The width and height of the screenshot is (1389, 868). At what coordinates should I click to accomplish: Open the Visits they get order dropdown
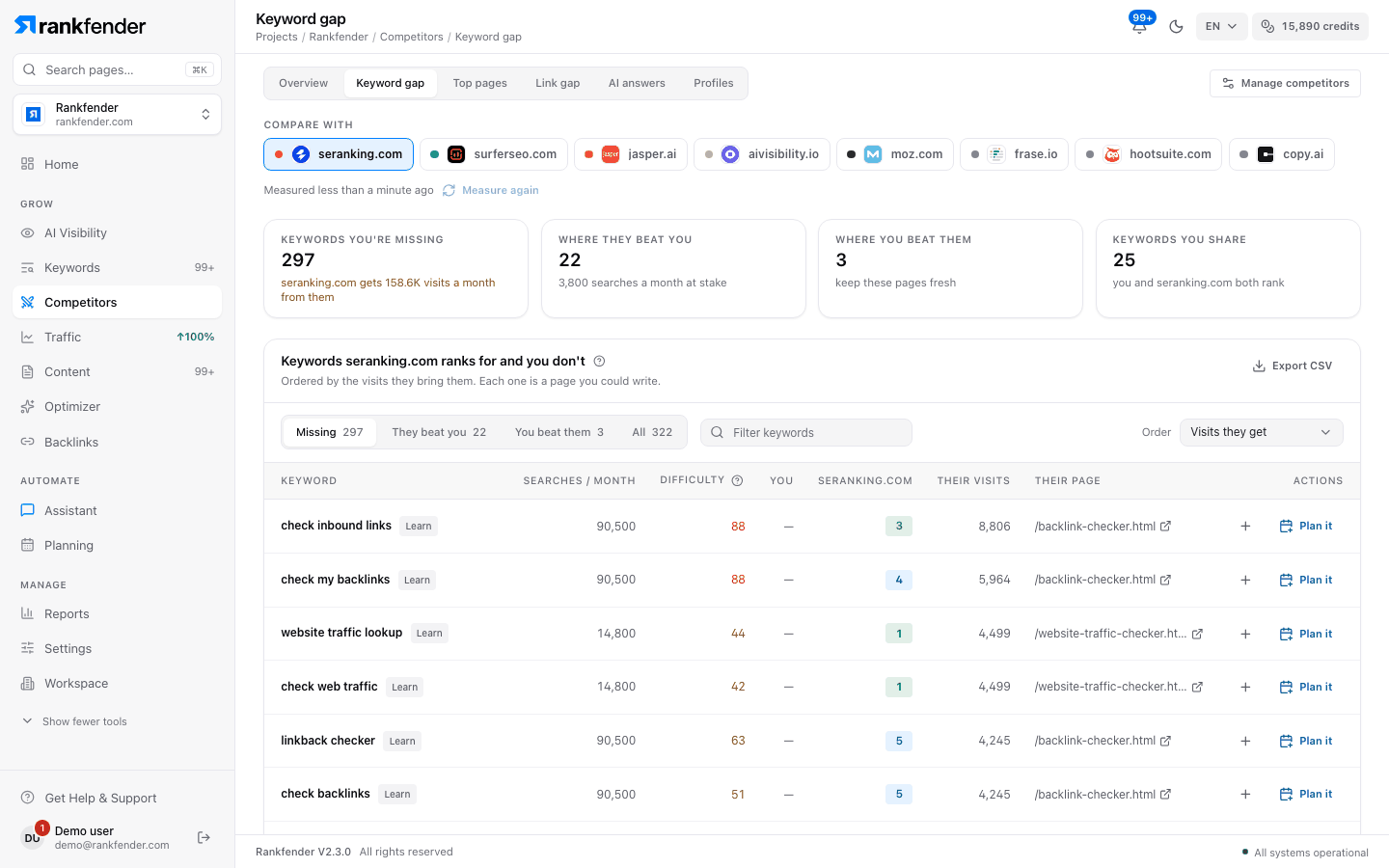pos(1261,432)
